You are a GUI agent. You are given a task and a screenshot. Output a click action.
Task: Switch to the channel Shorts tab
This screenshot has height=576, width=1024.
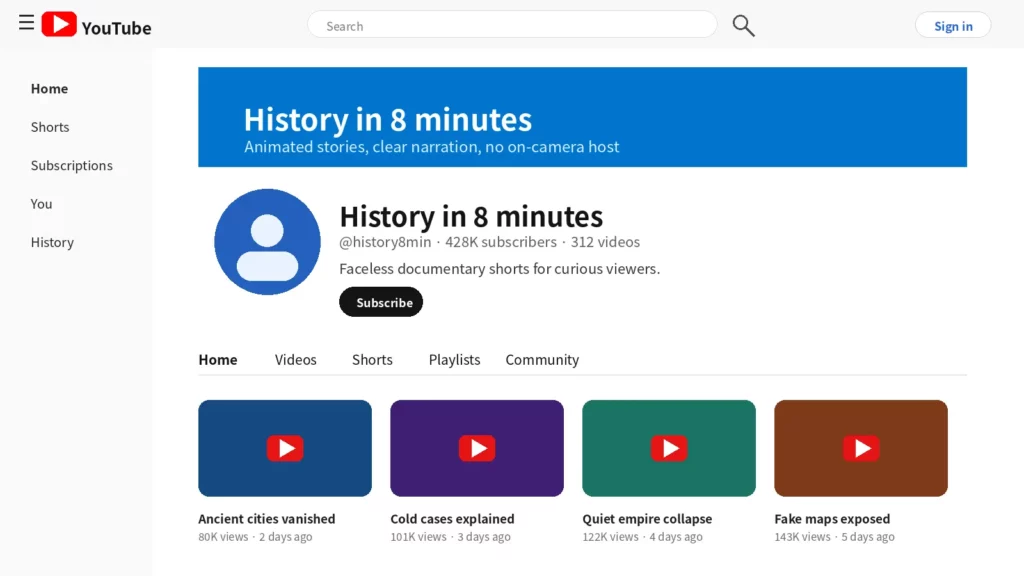coord(372,359)
